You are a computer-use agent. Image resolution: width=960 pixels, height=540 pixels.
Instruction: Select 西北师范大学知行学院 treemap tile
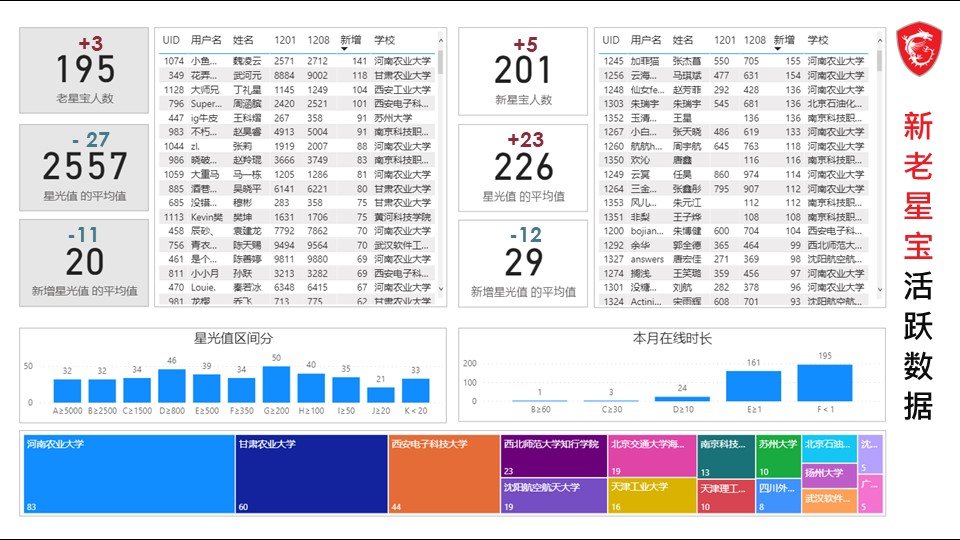(x=554, y=456)
